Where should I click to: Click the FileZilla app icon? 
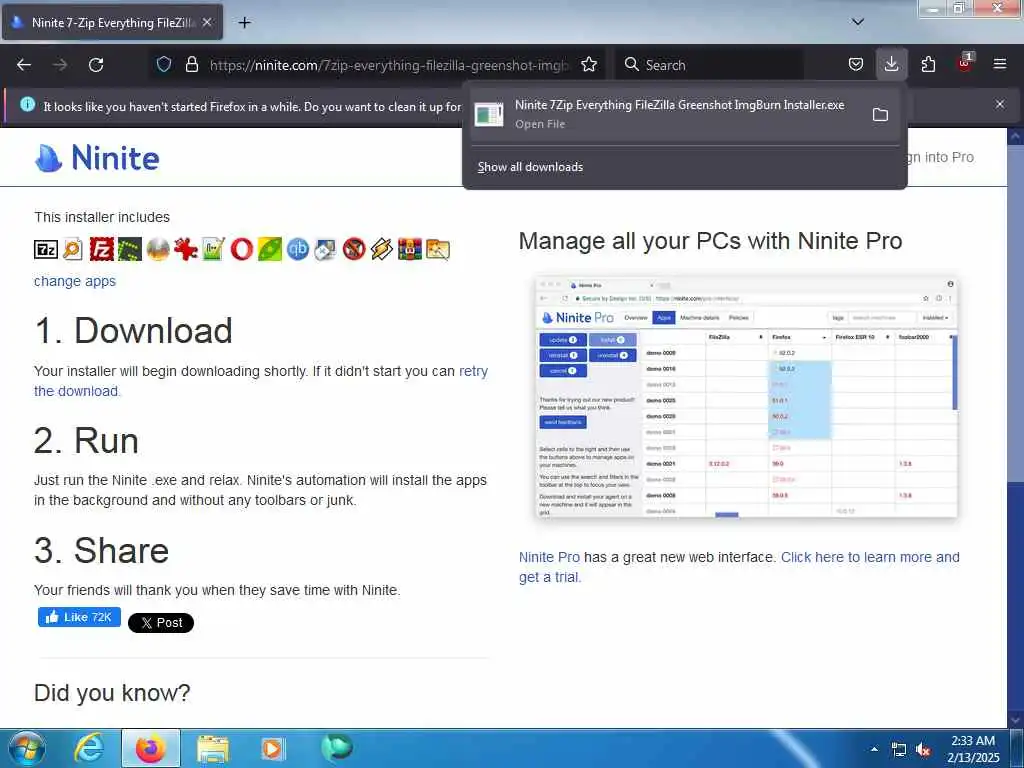coord(101,249)
